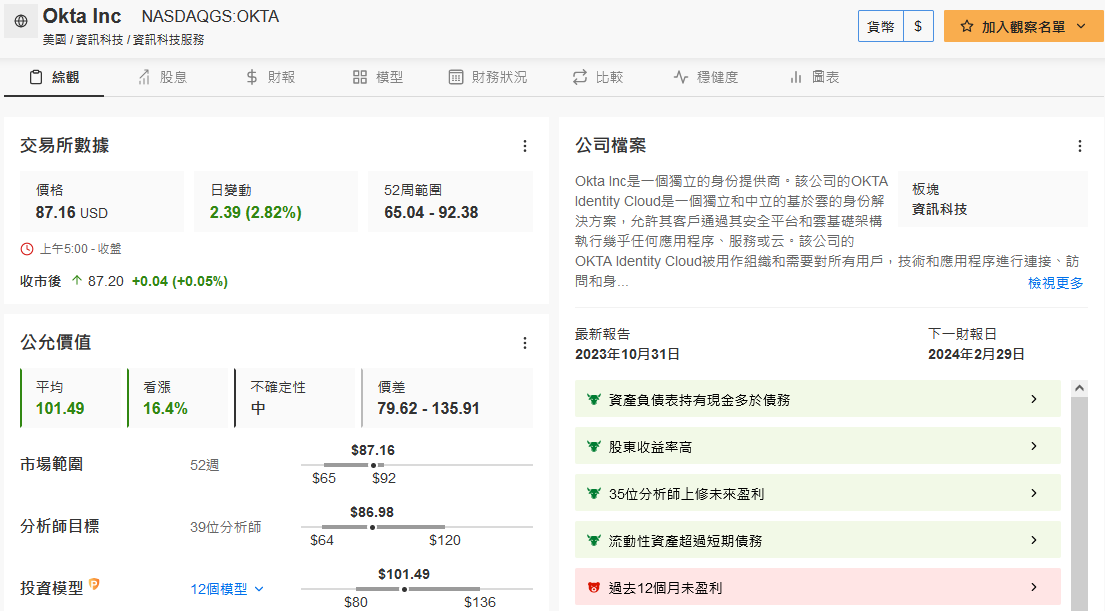
Task: Open the 加入觀察名單 dropdown arrow
Action: (1081, 27)
